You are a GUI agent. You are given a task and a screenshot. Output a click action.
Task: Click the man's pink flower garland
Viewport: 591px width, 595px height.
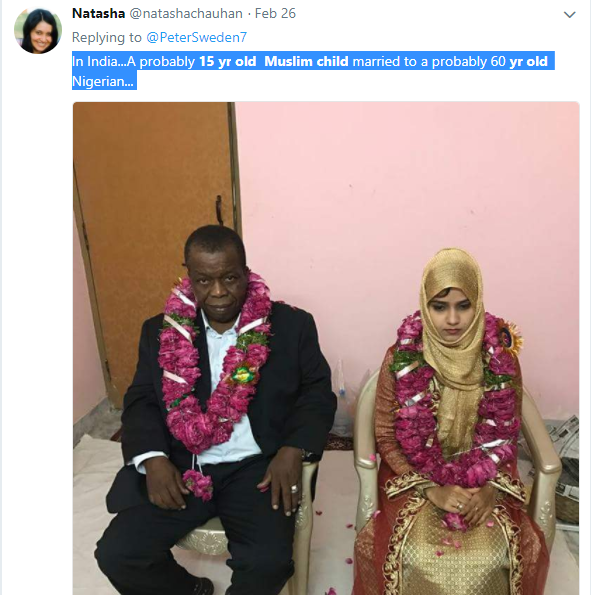[x=214, y=364]
